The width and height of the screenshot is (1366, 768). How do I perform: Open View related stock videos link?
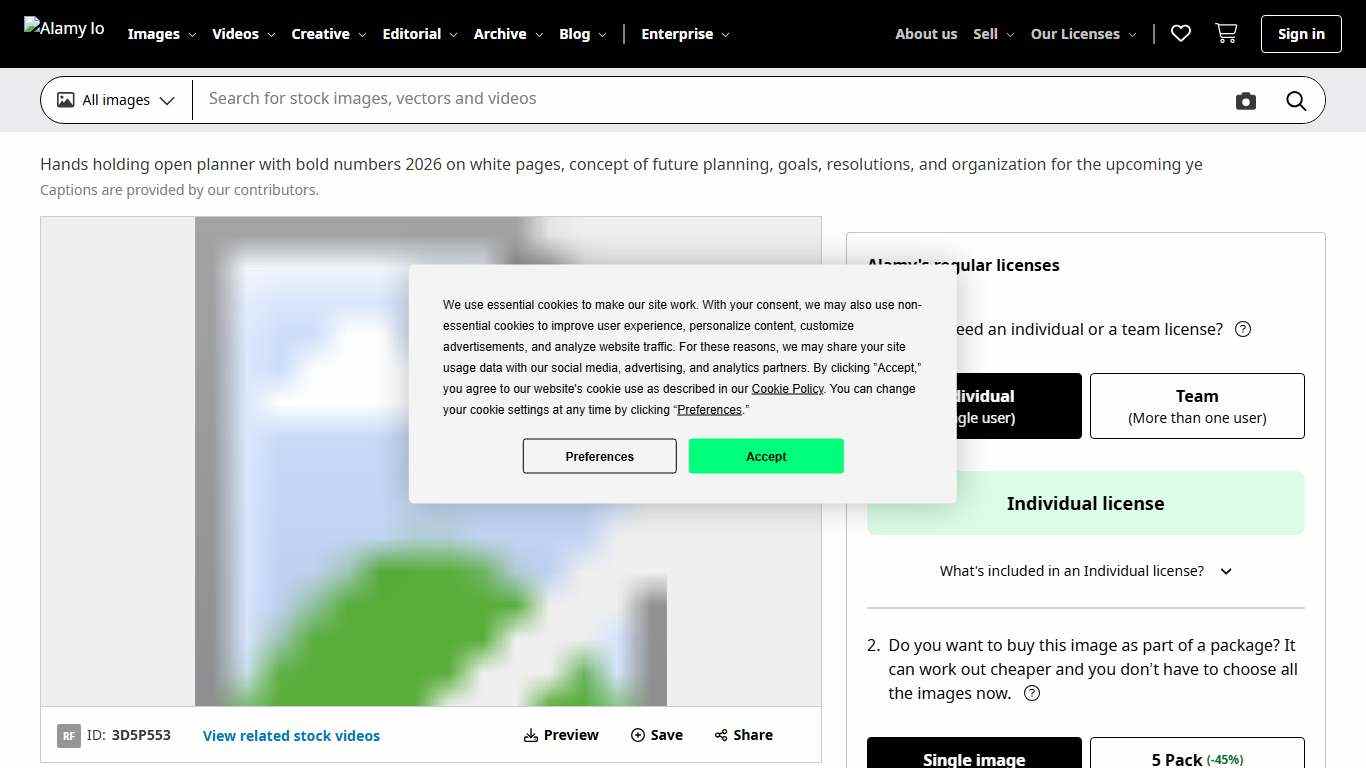291,736
